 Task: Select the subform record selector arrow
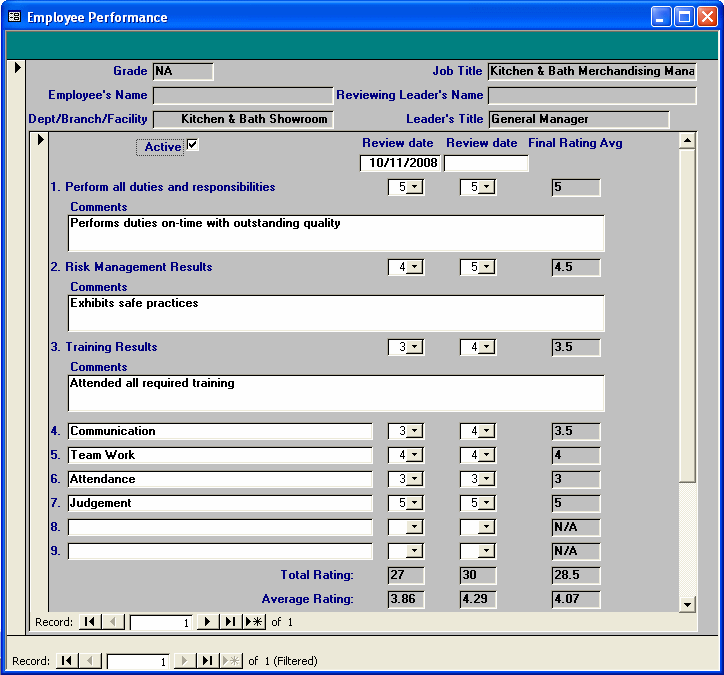(x=40, y=139)
